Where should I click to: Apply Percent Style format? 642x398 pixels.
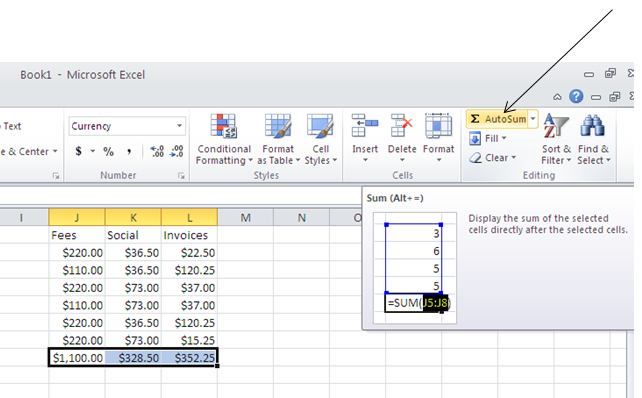(109, 152)
